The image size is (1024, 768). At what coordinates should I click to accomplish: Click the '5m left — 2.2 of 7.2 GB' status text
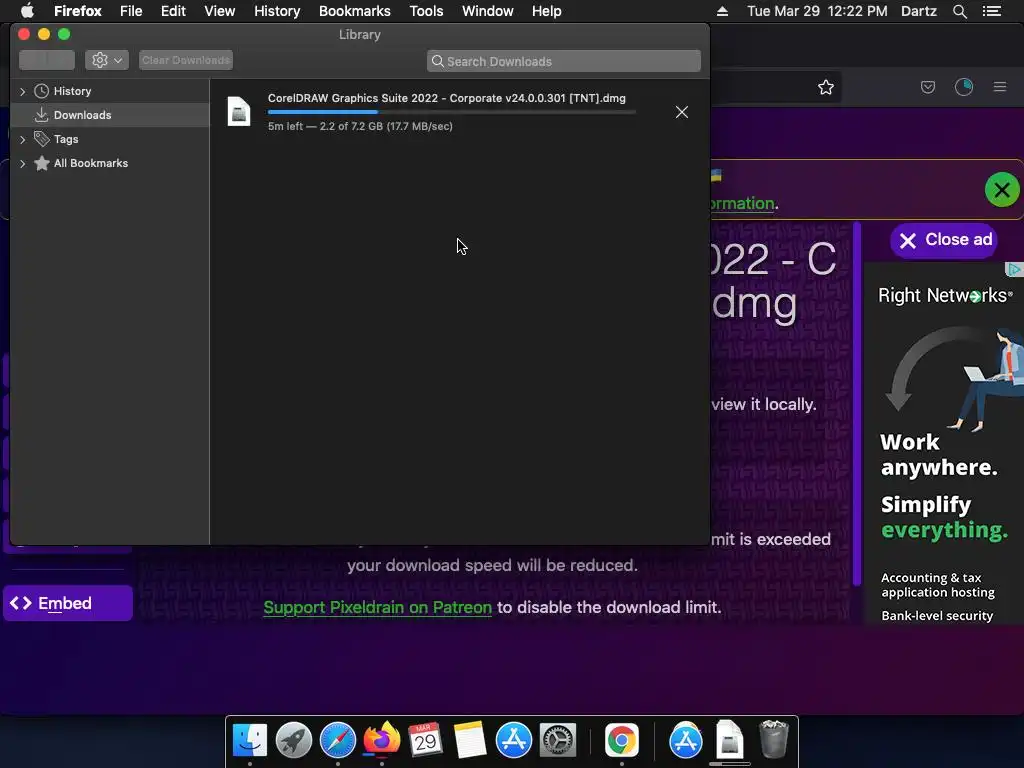360,126
